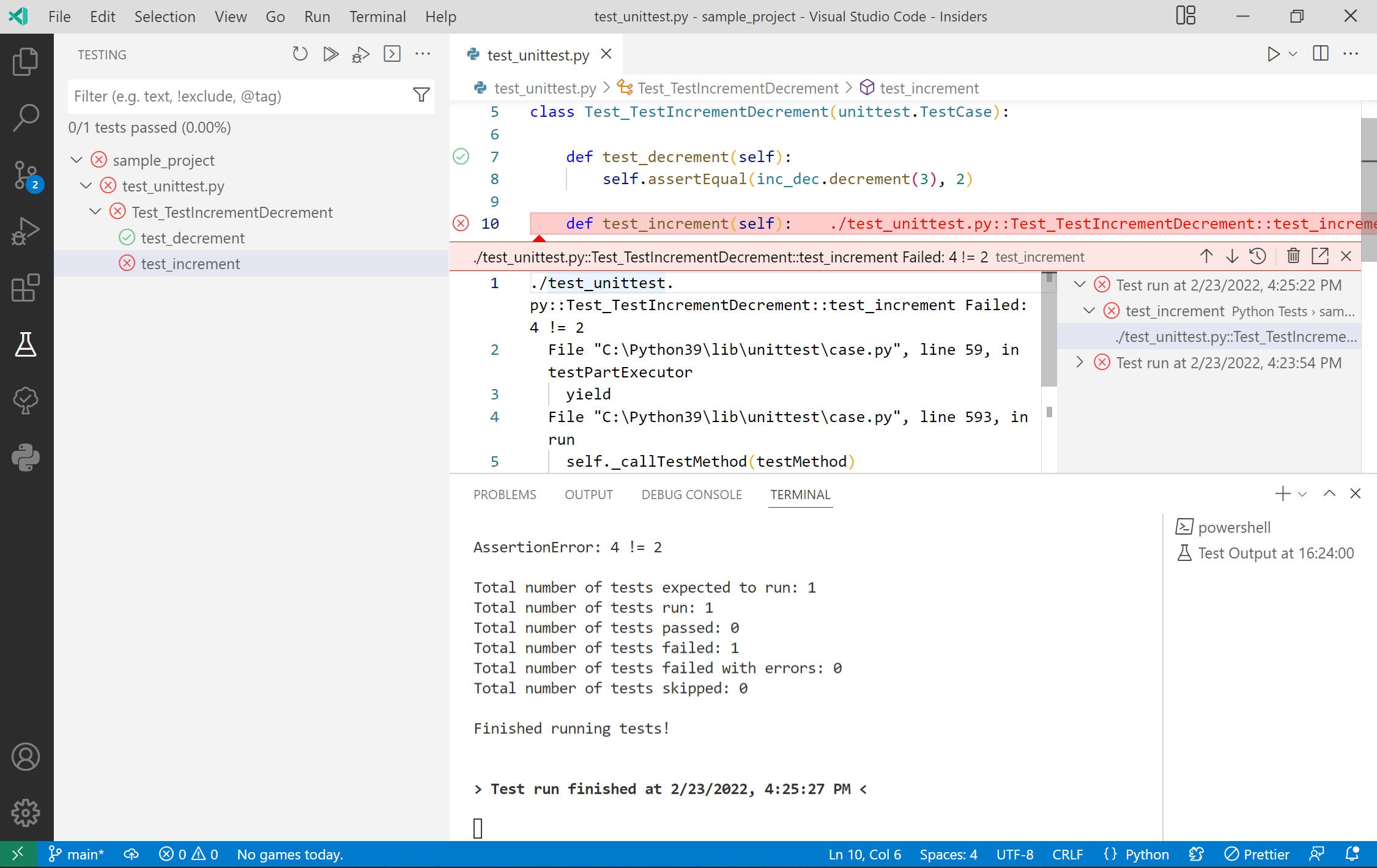
Task: Click failed gutter icon on line 10
Action: [461, 223]
